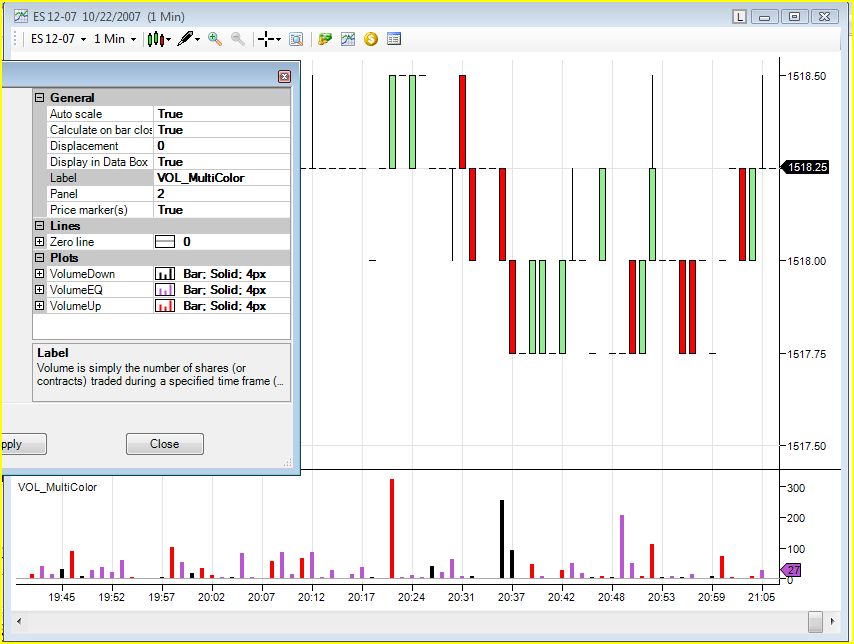Click the gold coin chart trader icon
Image resolution: width=854 pixels, height=644 pixels.
371,39
